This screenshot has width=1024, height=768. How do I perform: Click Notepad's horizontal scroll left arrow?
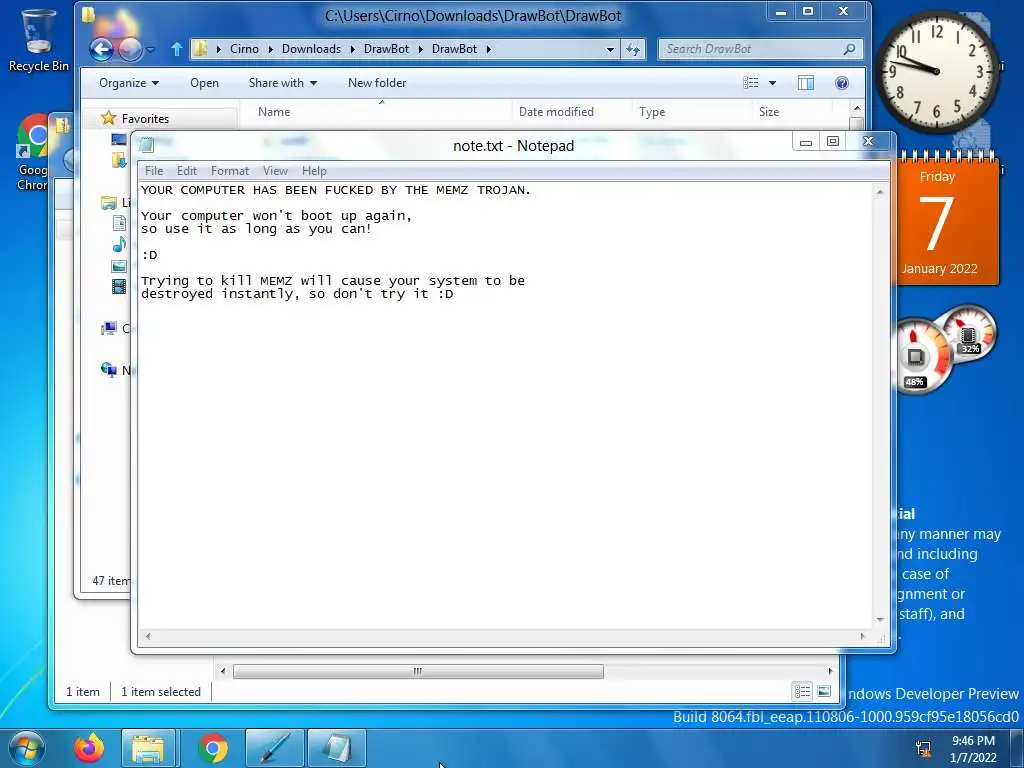tap(148, 636)
